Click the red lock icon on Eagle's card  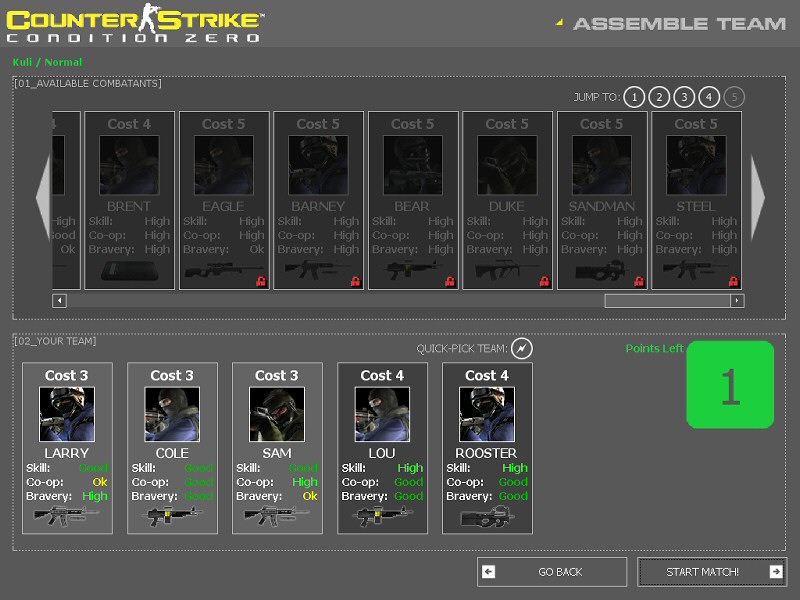261,281
